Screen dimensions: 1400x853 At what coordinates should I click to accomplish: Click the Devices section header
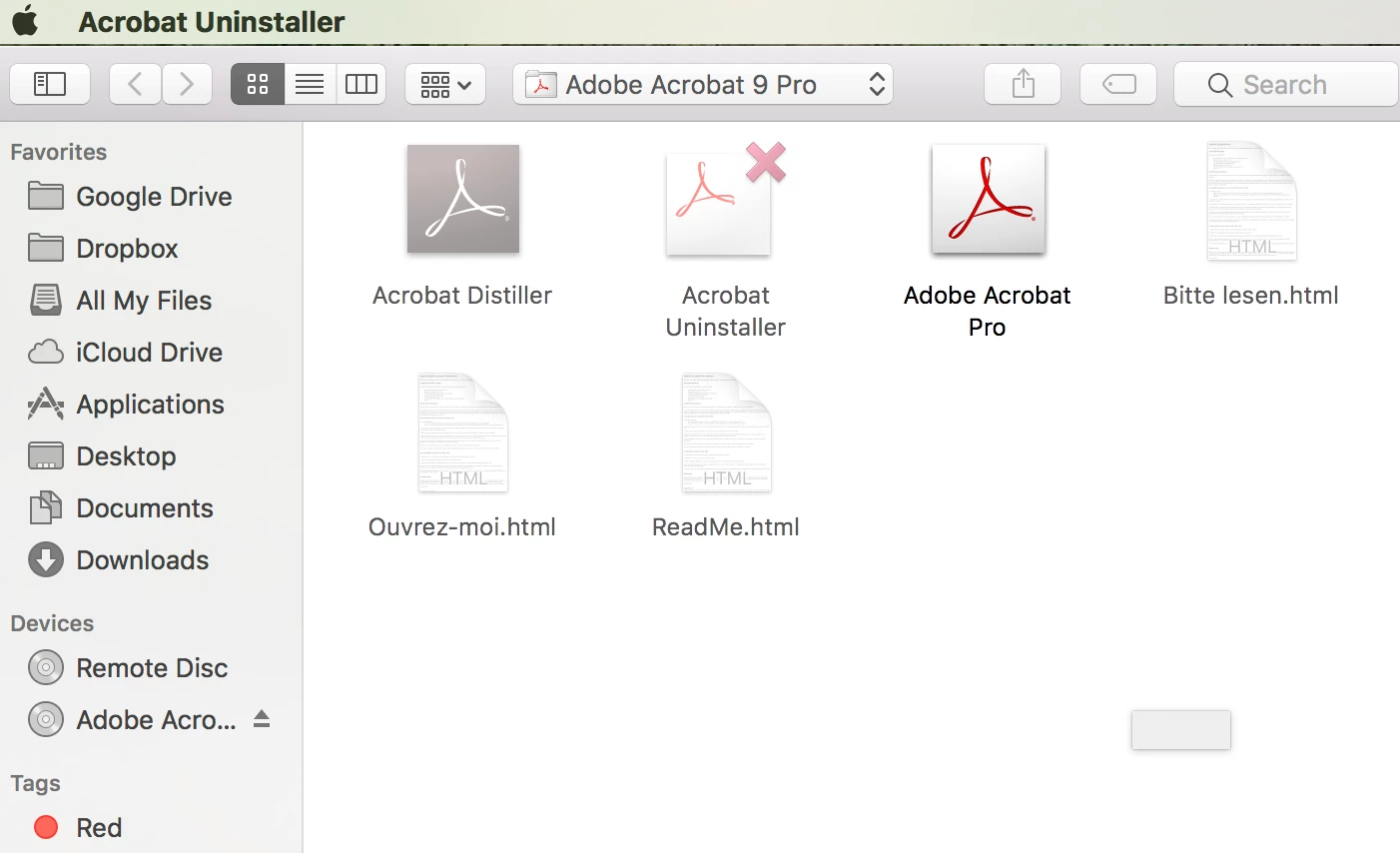click(52, 623)
